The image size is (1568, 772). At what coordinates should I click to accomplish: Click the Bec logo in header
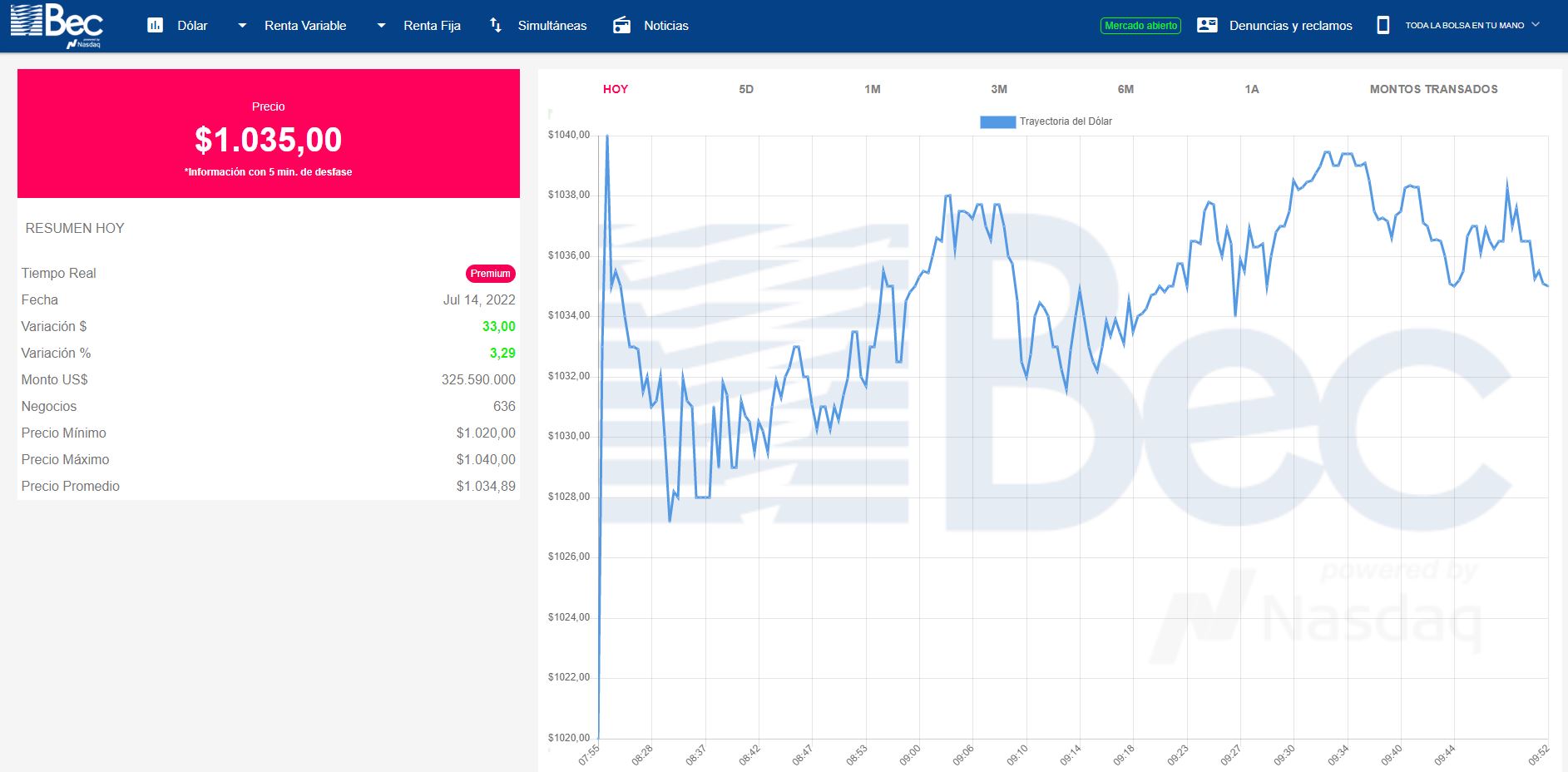(x=56, y=26)
